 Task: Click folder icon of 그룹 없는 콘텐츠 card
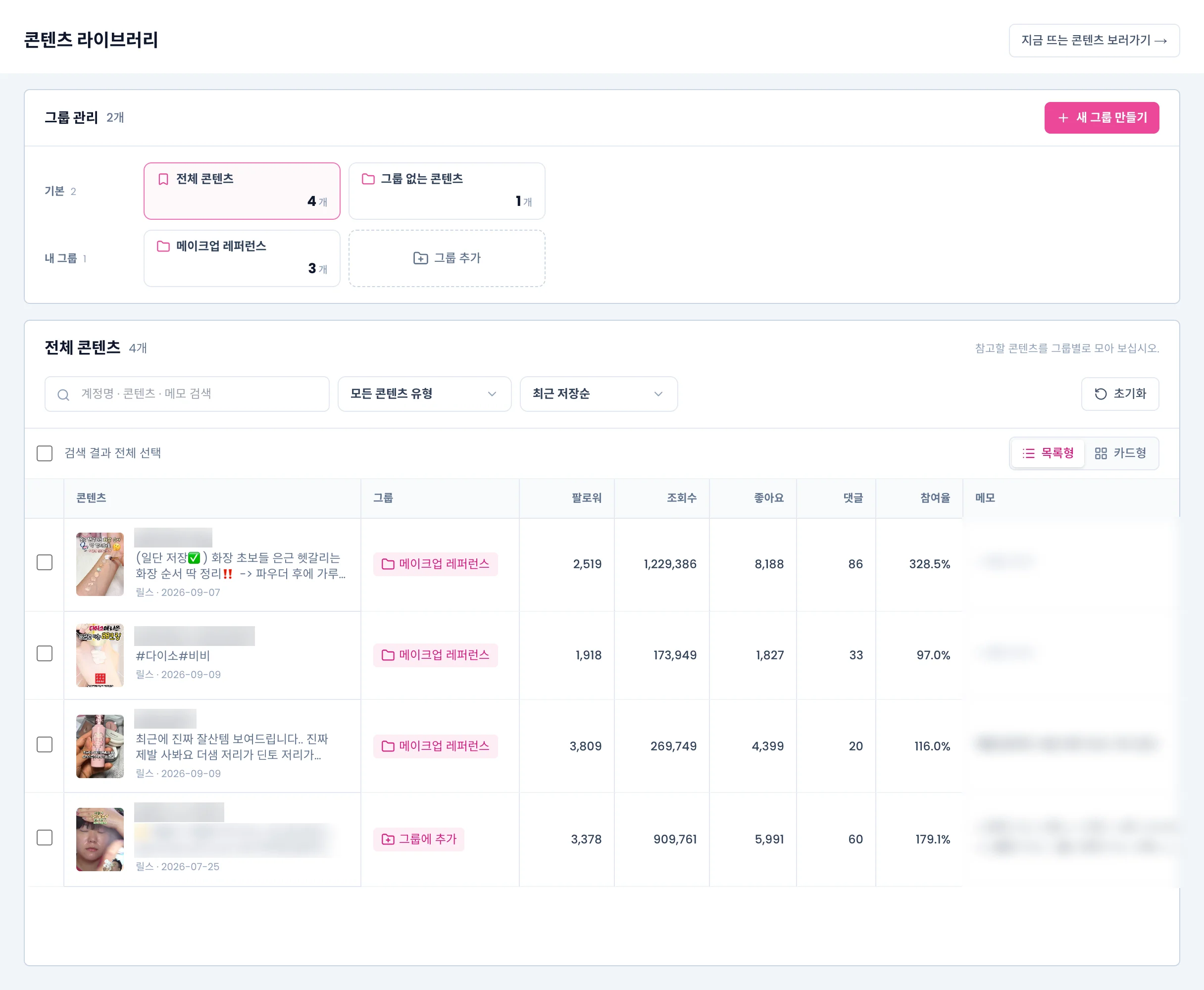point(368,179)
